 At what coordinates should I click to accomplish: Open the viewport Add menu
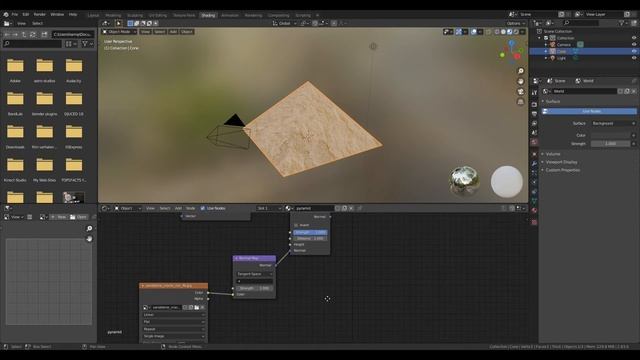pyautogui.click(x=173, y=31)
